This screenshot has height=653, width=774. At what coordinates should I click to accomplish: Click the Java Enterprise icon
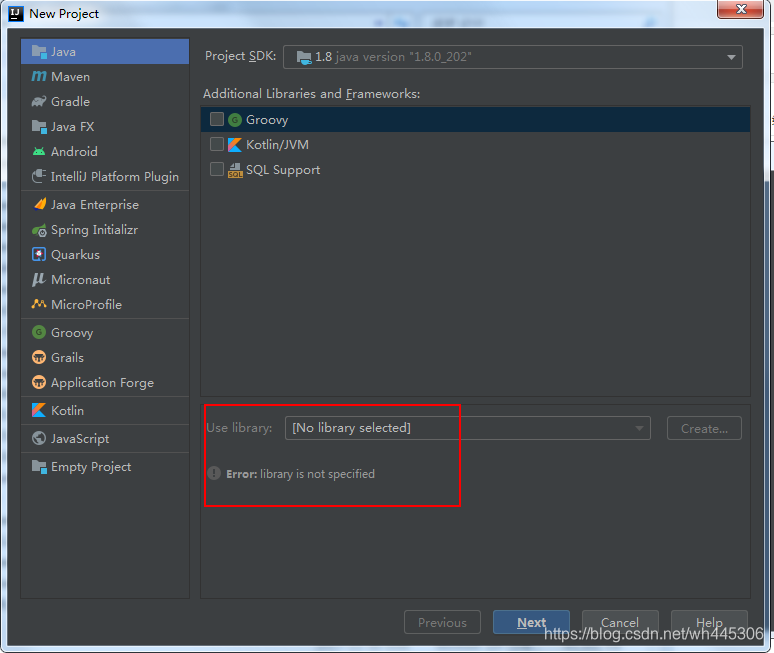(39, 204)
